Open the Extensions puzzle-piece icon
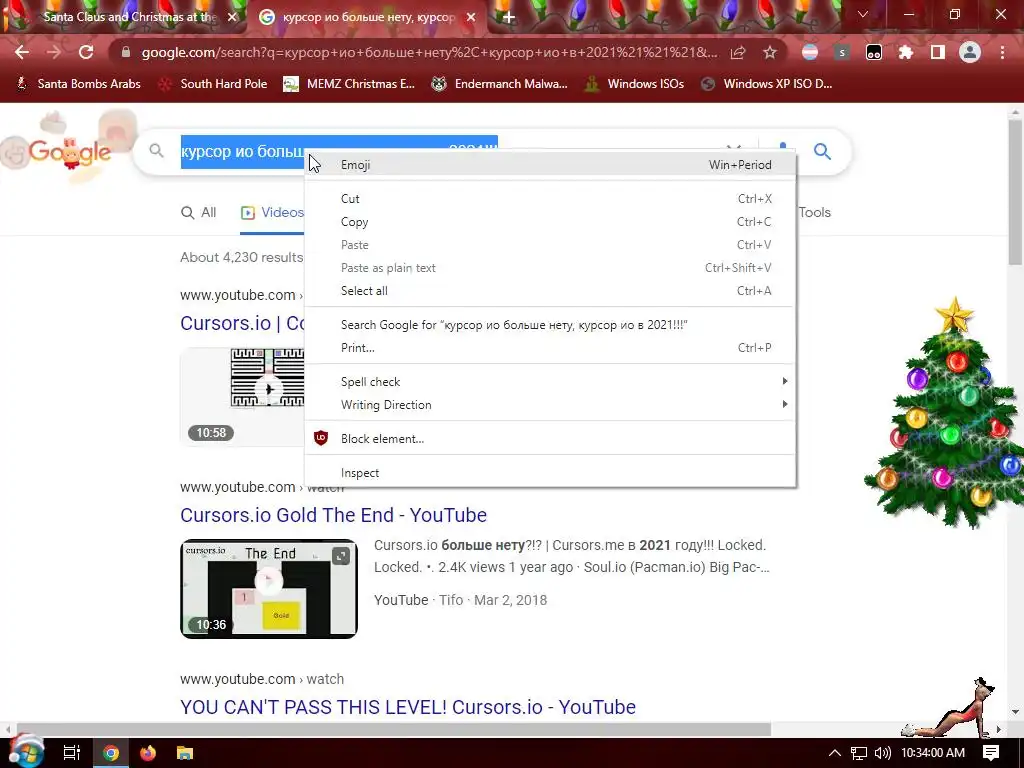This screenshot has height=768, width=1024. point(905,52)
